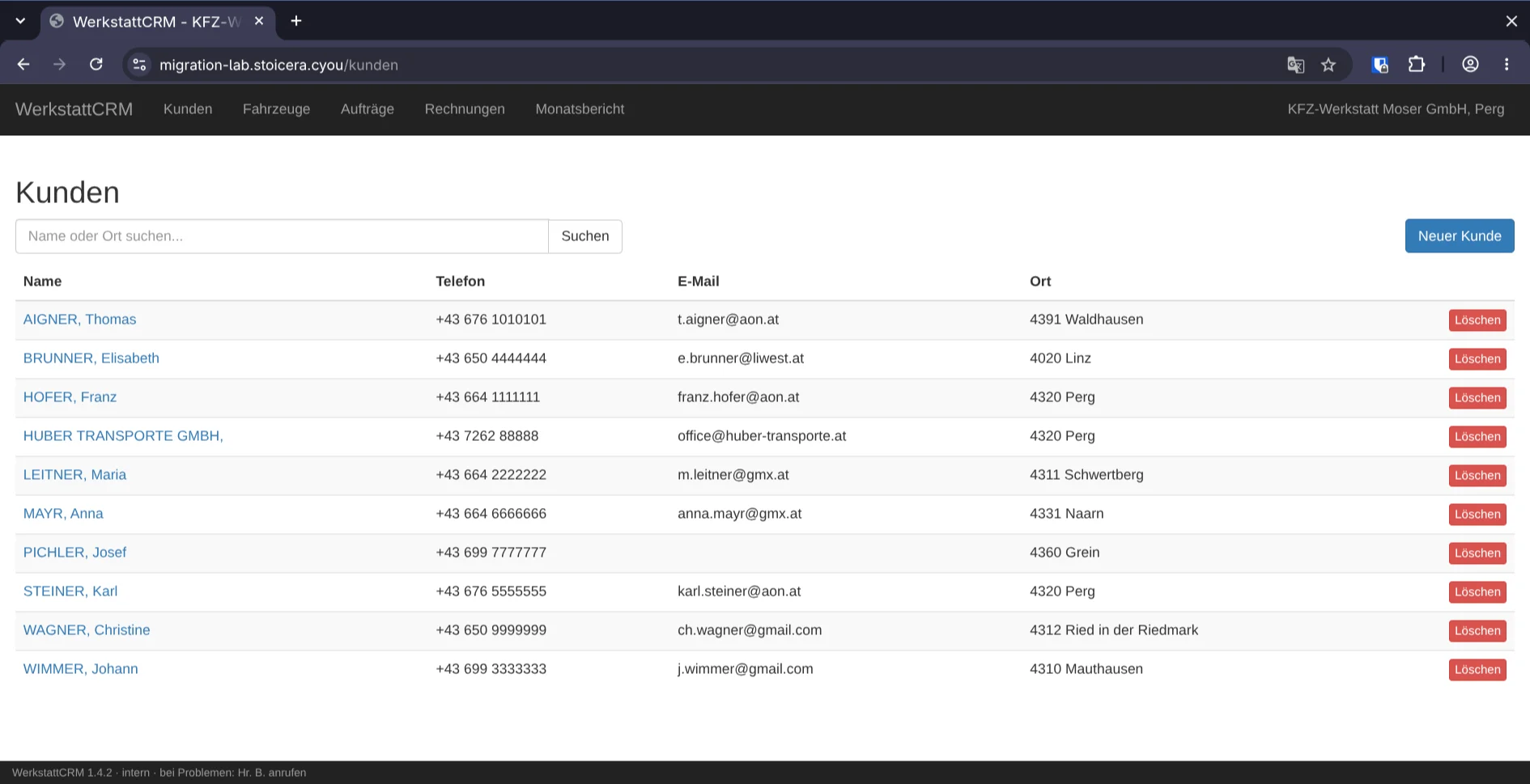1530x784 pixels.
Task: Open customer AIGNER, Thomas
Action: (x=79, y=320)
